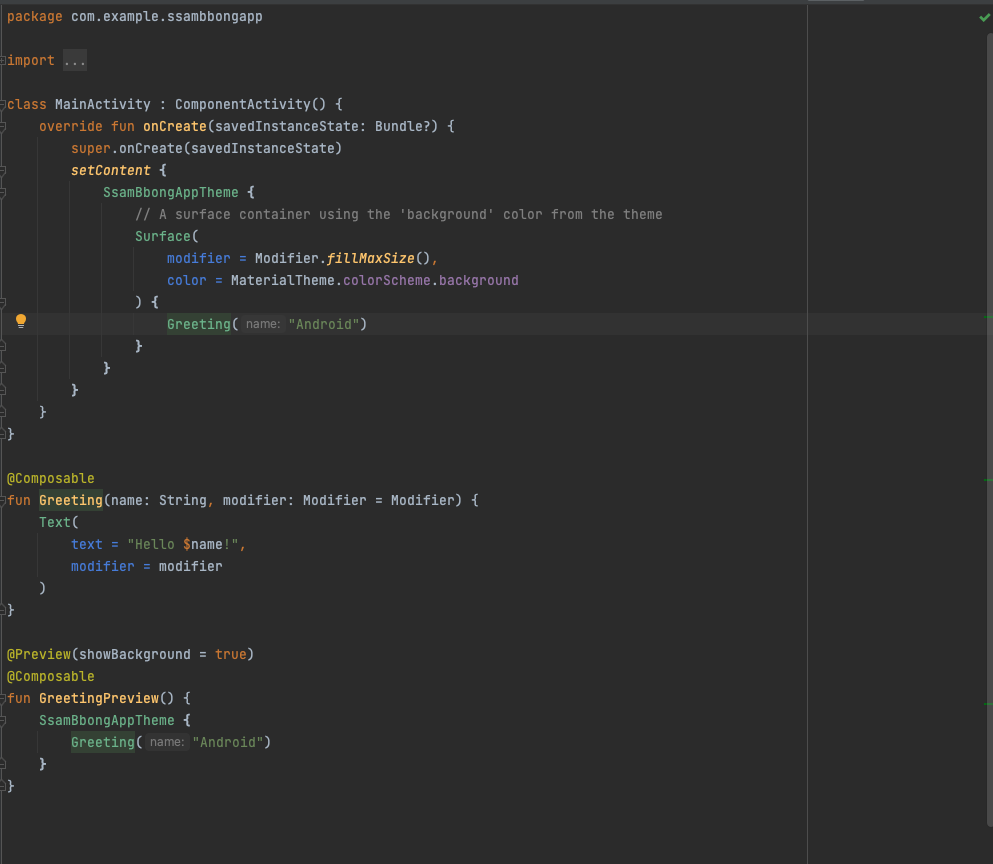Image resolution: width=993 pixels, height=864 pixels.
Task: Click the @Preview annotation
Action: [x=39, y=654]
